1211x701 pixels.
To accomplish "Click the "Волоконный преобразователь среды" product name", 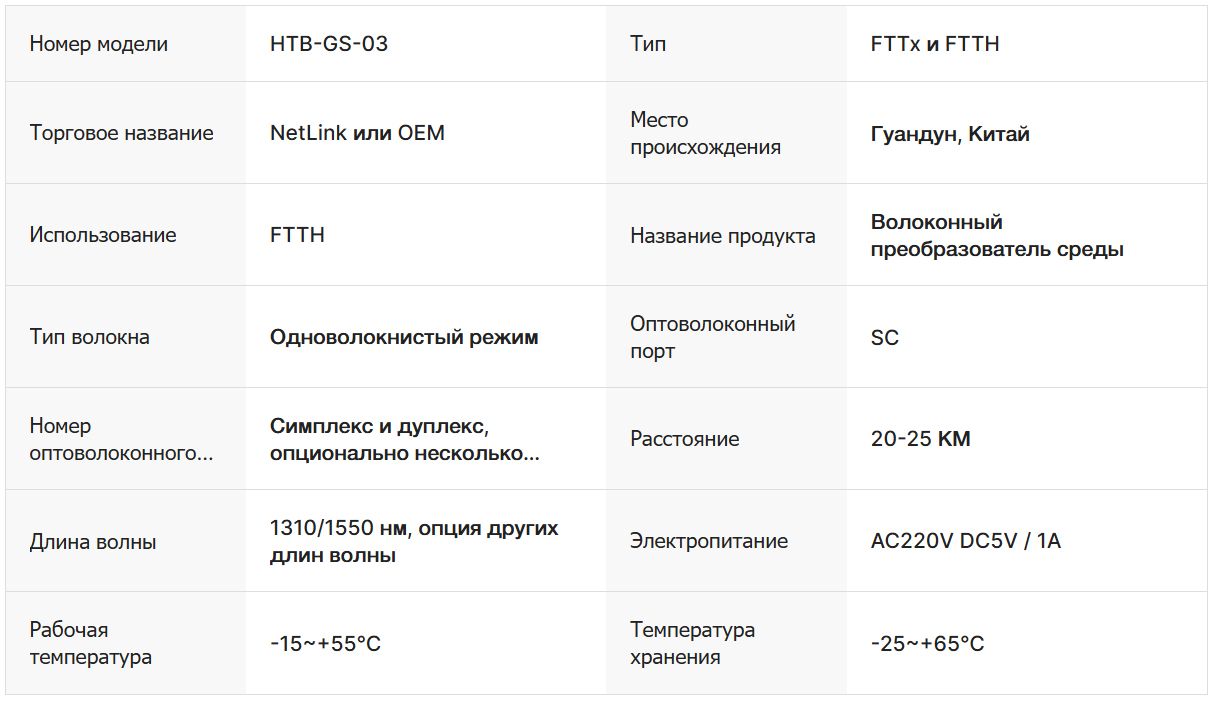I will pyautogui.click(x=997, y=235).
